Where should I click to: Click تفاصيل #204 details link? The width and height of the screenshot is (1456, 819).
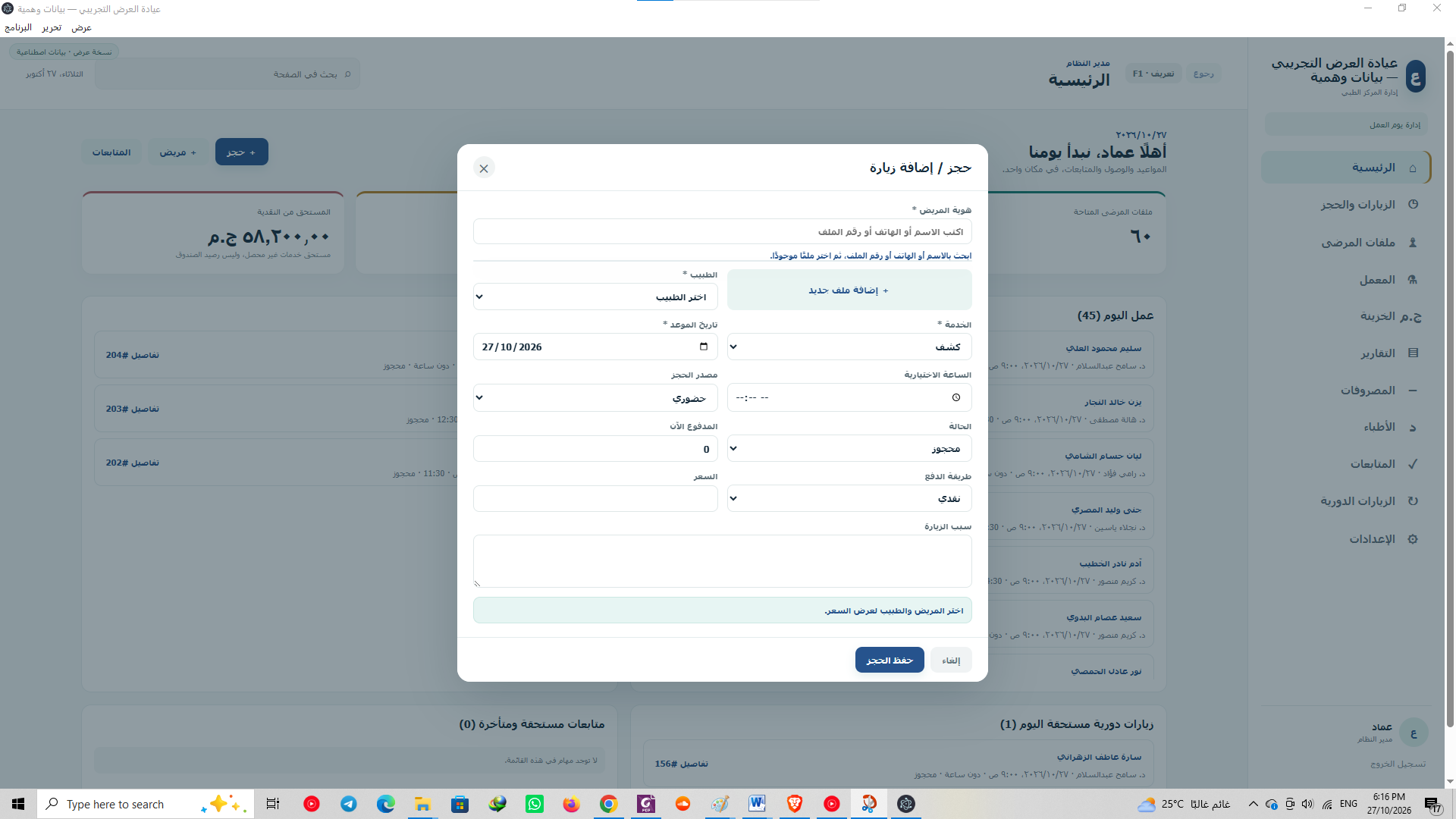point(133,355)
